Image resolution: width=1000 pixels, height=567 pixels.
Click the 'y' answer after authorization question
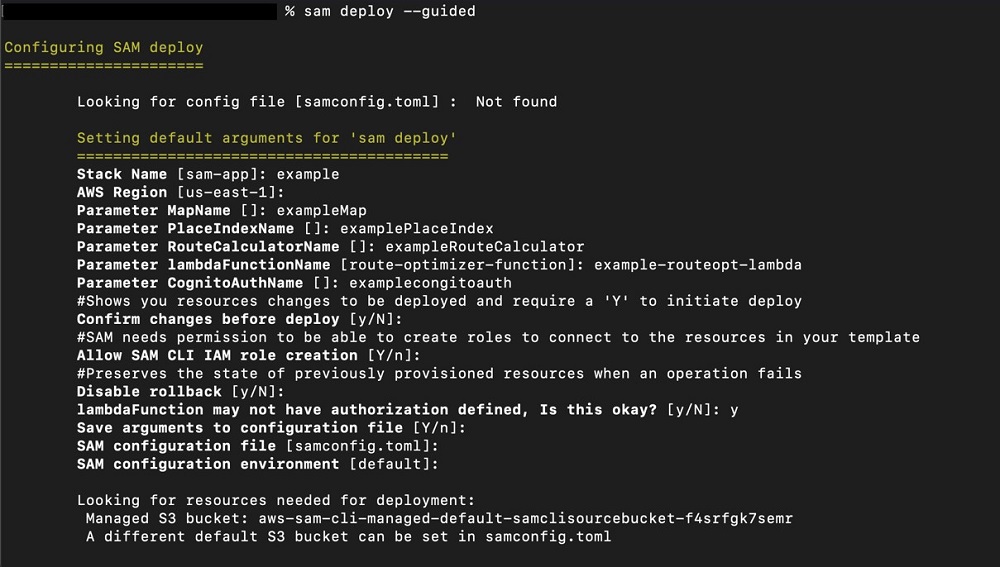coord(734,410)
